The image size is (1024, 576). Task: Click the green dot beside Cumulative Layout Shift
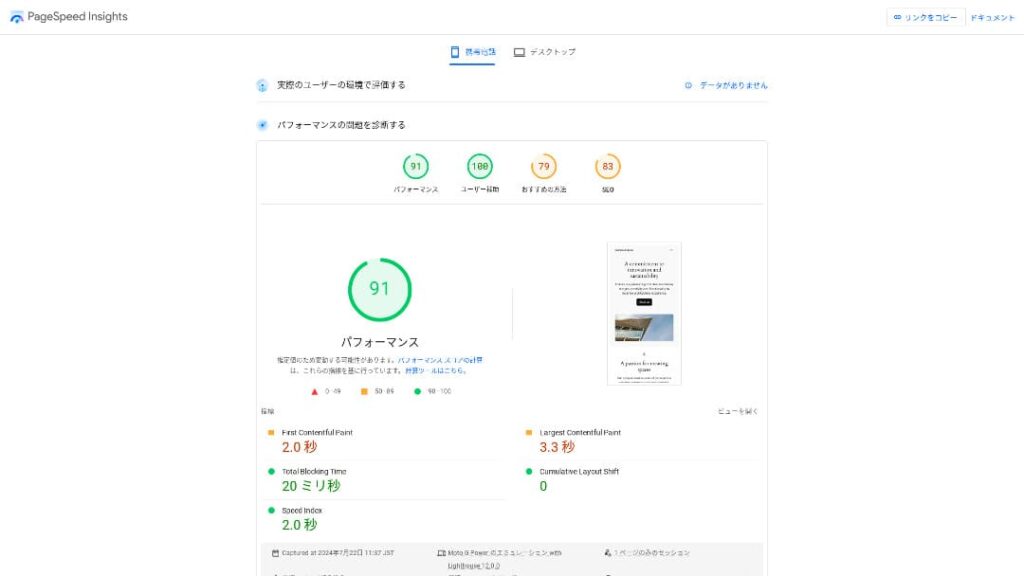pos(529,472)
